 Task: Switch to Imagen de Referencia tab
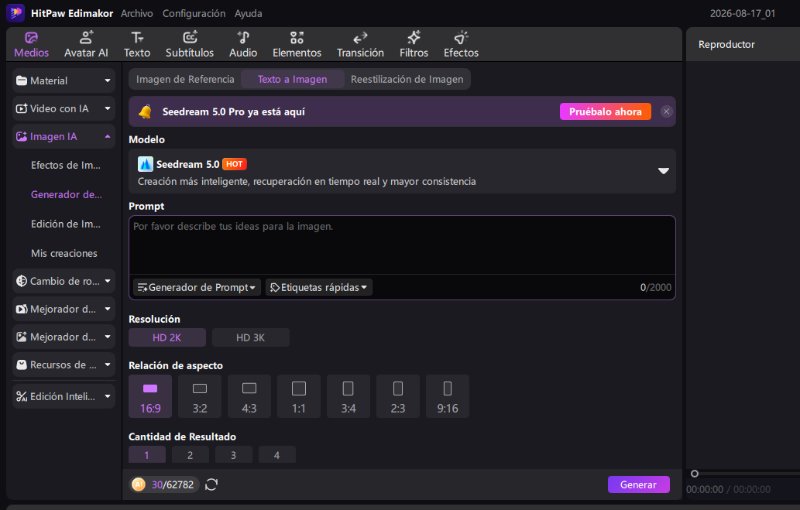coord(185,80)
